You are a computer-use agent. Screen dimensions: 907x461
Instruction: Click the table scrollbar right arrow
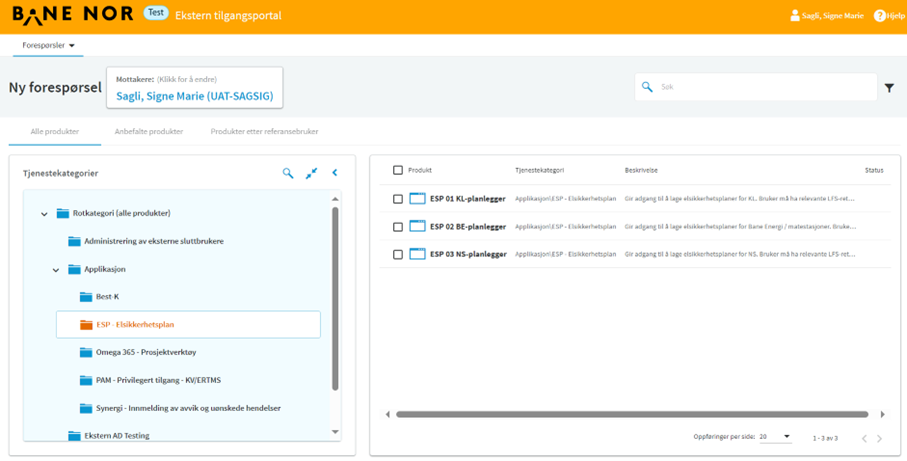click(882, 414)
